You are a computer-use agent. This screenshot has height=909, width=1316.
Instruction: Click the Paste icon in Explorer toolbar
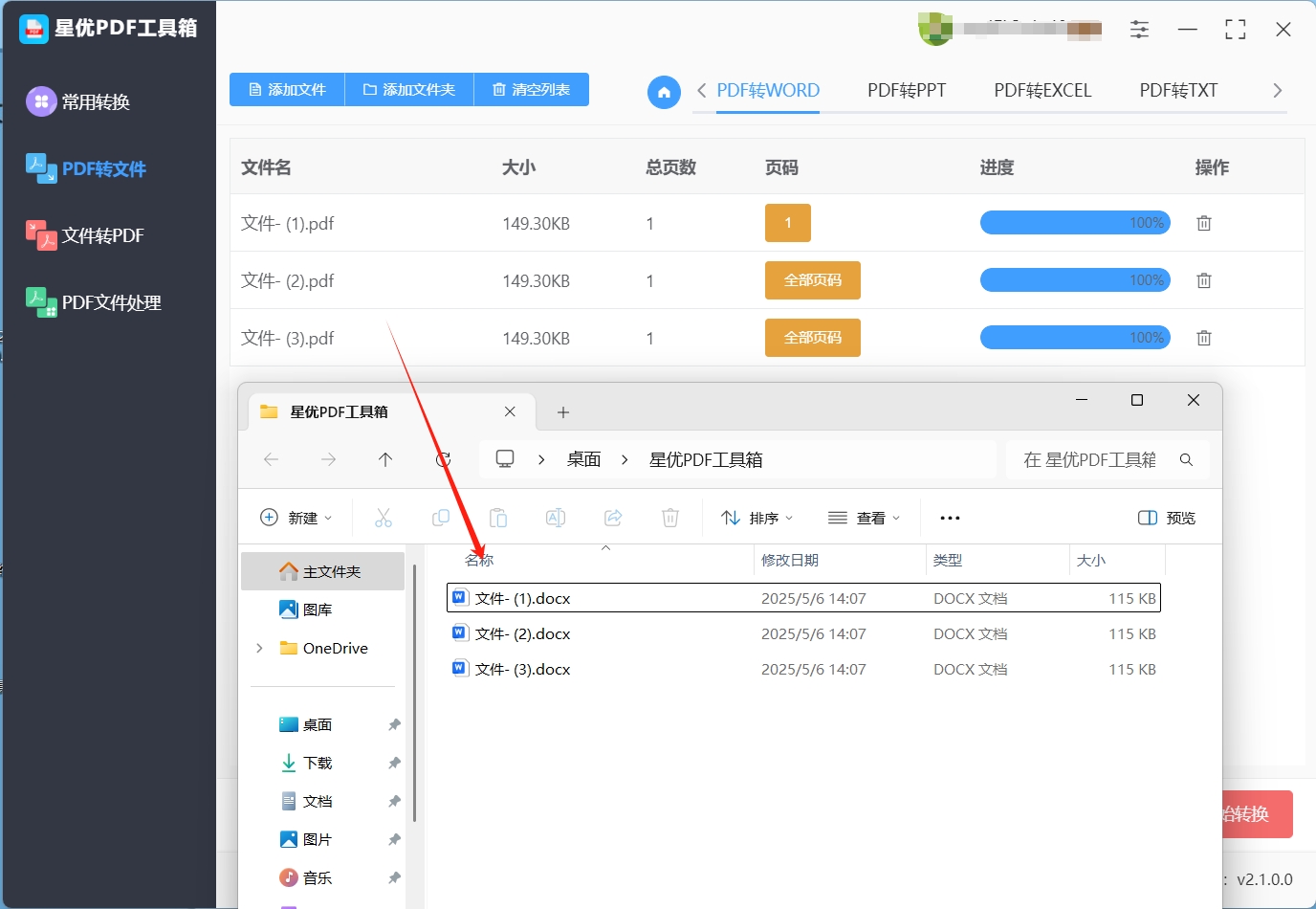(498, 518)
